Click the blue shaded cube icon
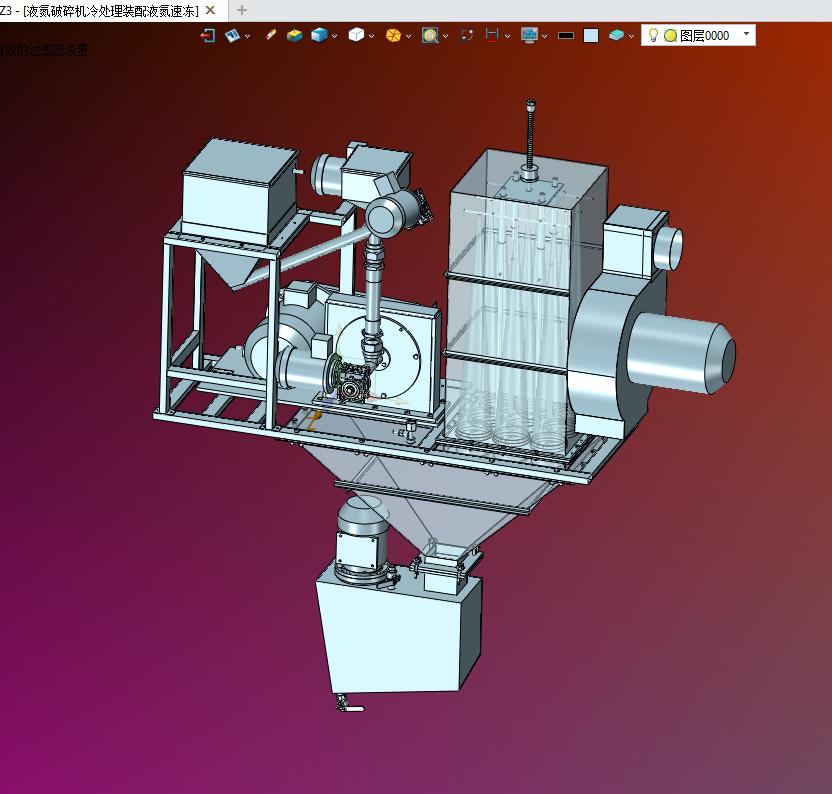This screenshot has height=794, width=832. point(319,36)
